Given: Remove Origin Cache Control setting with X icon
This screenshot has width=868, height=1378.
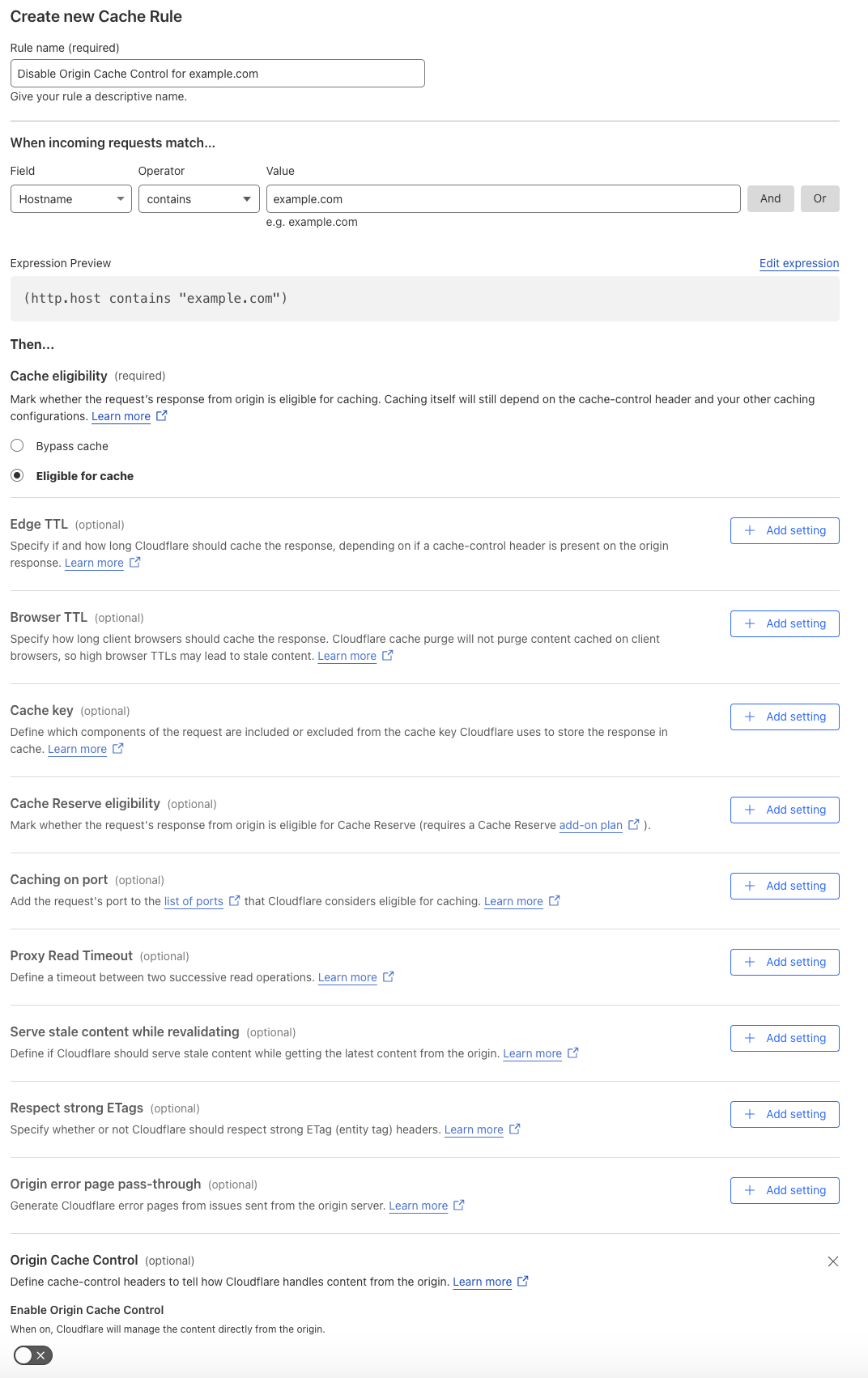Looking at the screenshot, I should (x=832, y=1261).
